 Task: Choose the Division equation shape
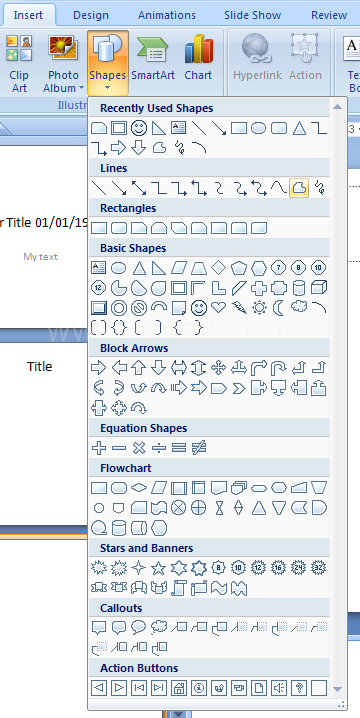click(158, 448)
